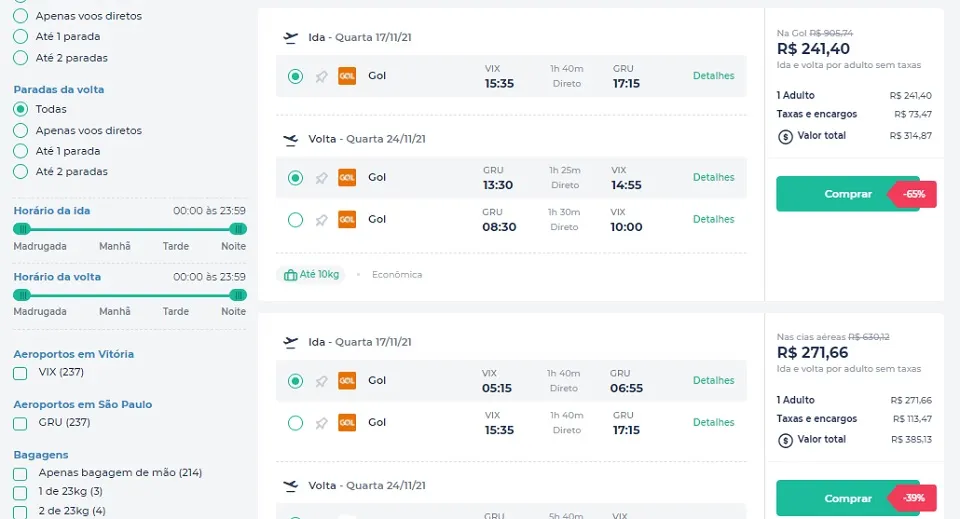Viewport: 960px width, 519px height.
Task: Click the Valor total coin icon for R$ 314,87
Action: [785, 136]
